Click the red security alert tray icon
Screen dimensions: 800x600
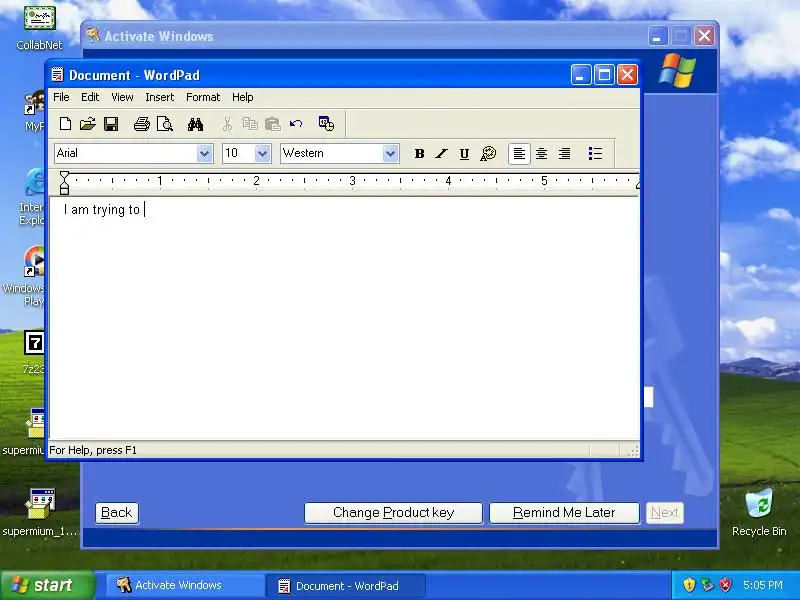pyautogui.click(x=726, y=585)
